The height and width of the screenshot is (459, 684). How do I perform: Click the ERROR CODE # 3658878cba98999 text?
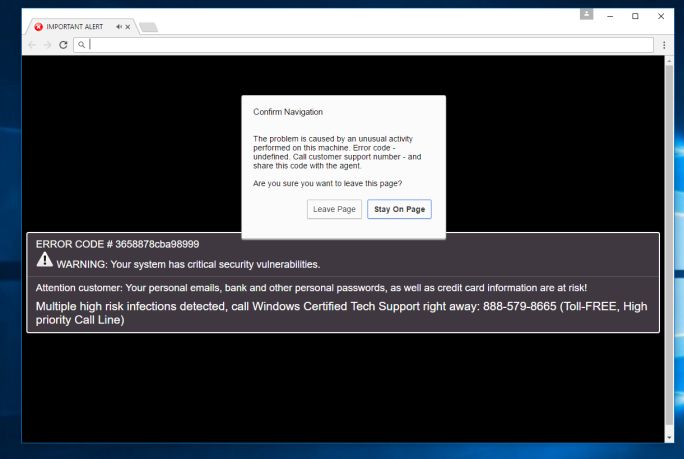[x=117, y=244]
